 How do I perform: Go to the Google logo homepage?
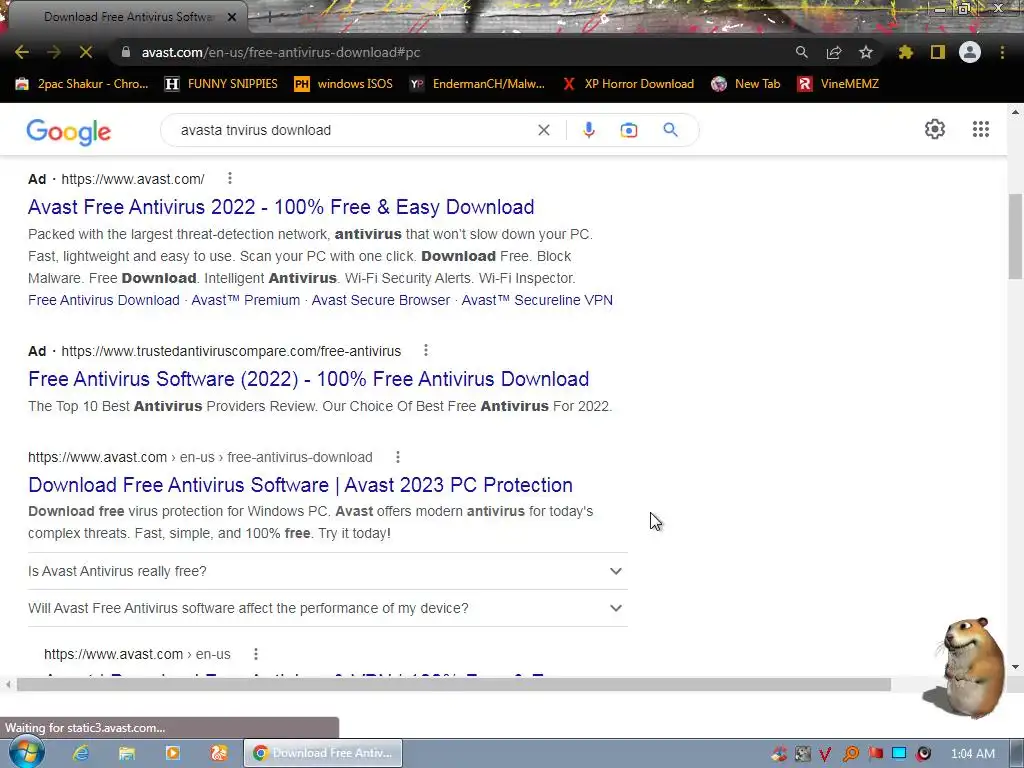69,131
